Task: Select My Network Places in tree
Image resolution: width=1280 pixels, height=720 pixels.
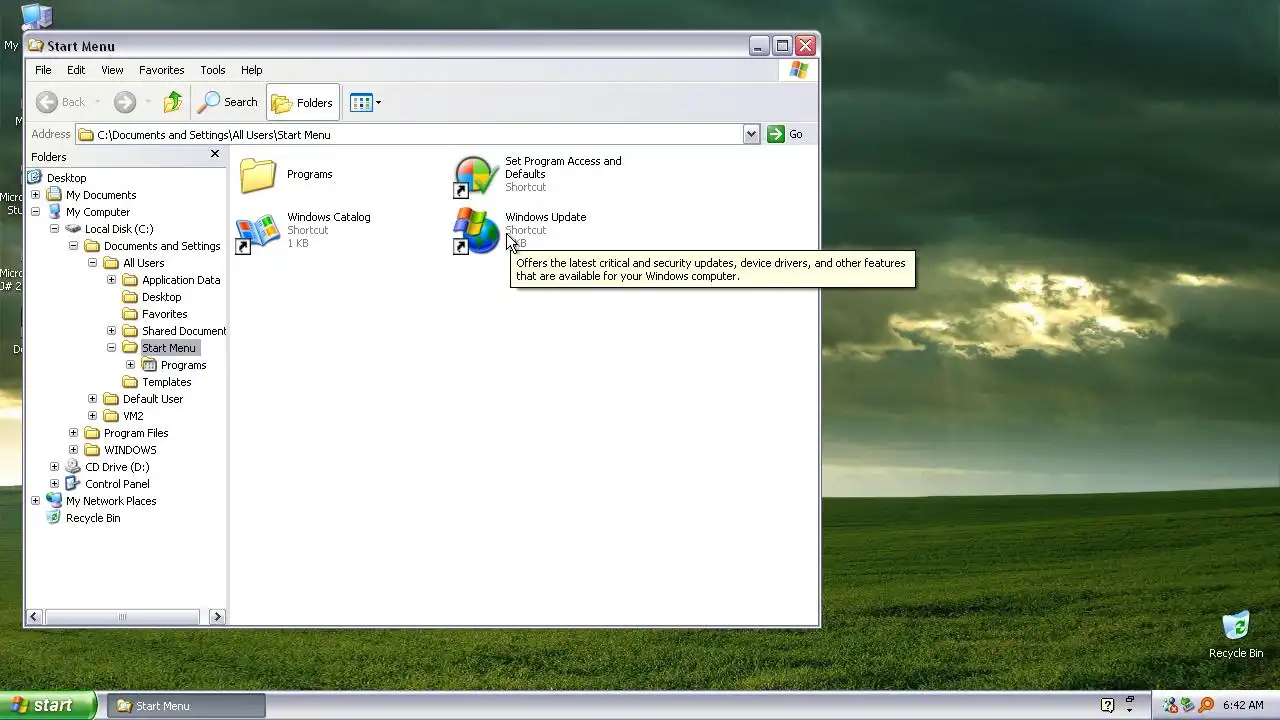Action: coord(111,501)
